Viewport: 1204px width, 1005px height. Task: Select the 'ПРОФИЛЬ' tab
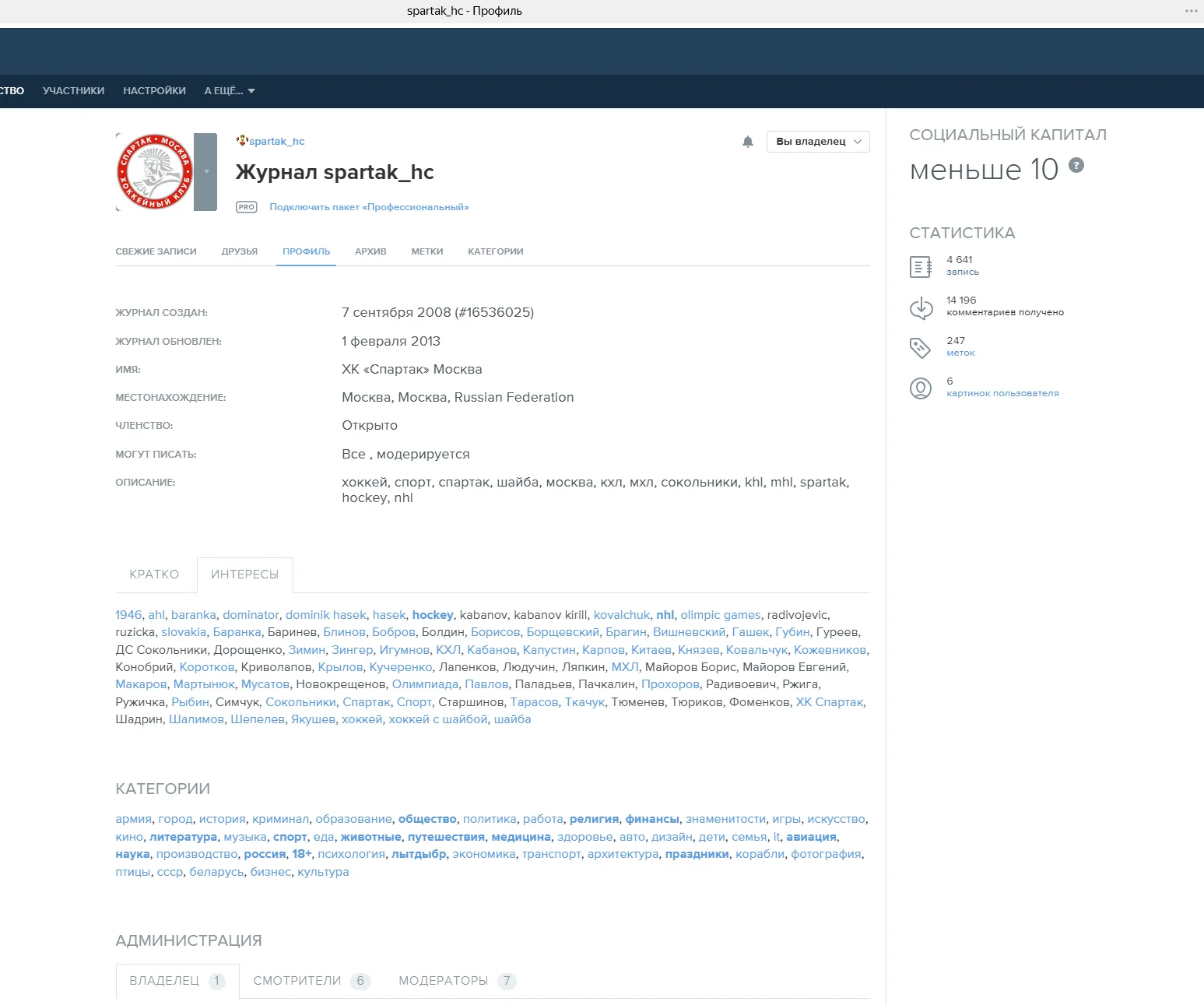[x=306, y=251]
